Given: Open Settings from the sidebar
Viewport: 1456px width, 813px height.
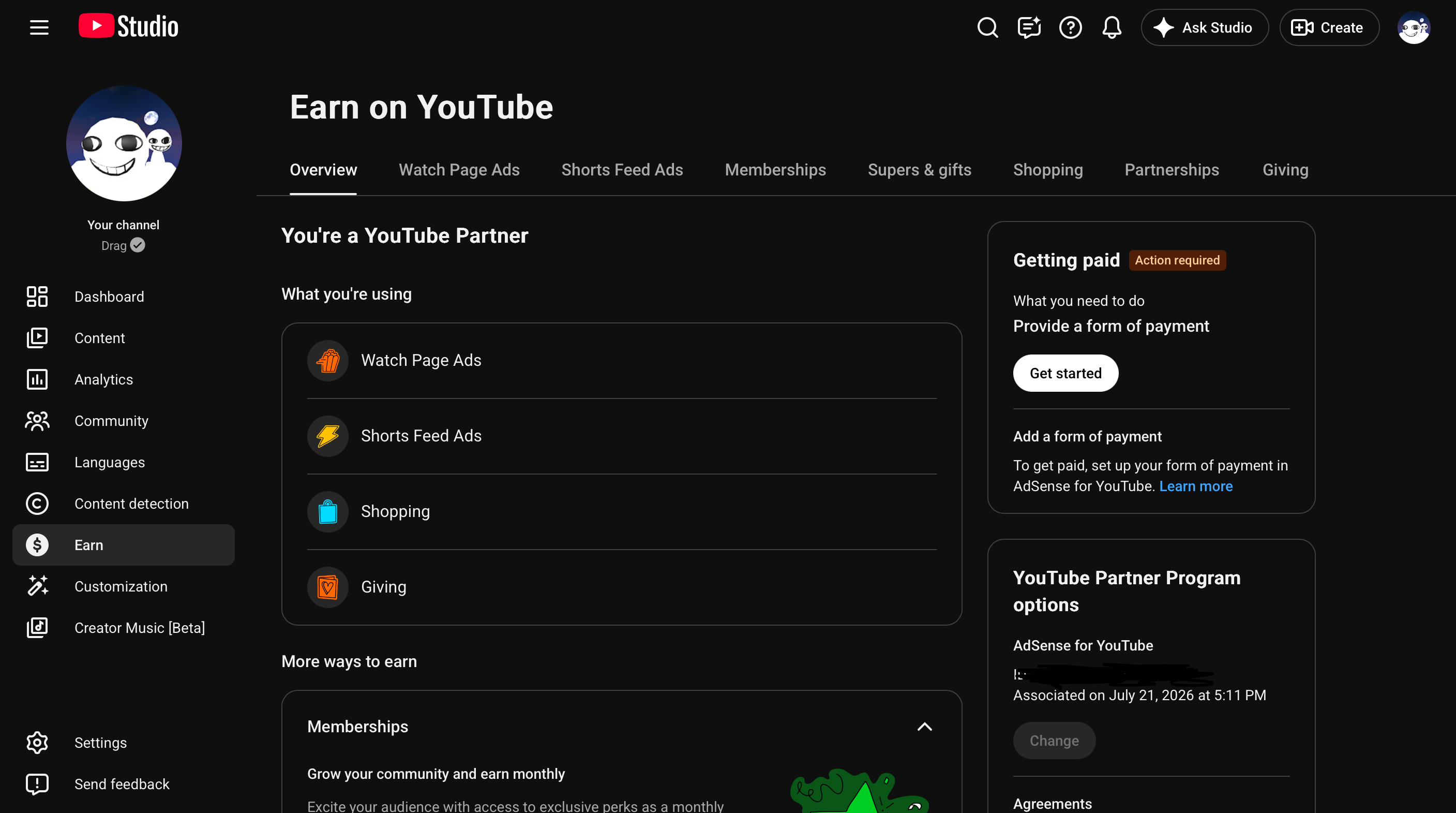Looking at the screenshot, I should coord(123,743).
